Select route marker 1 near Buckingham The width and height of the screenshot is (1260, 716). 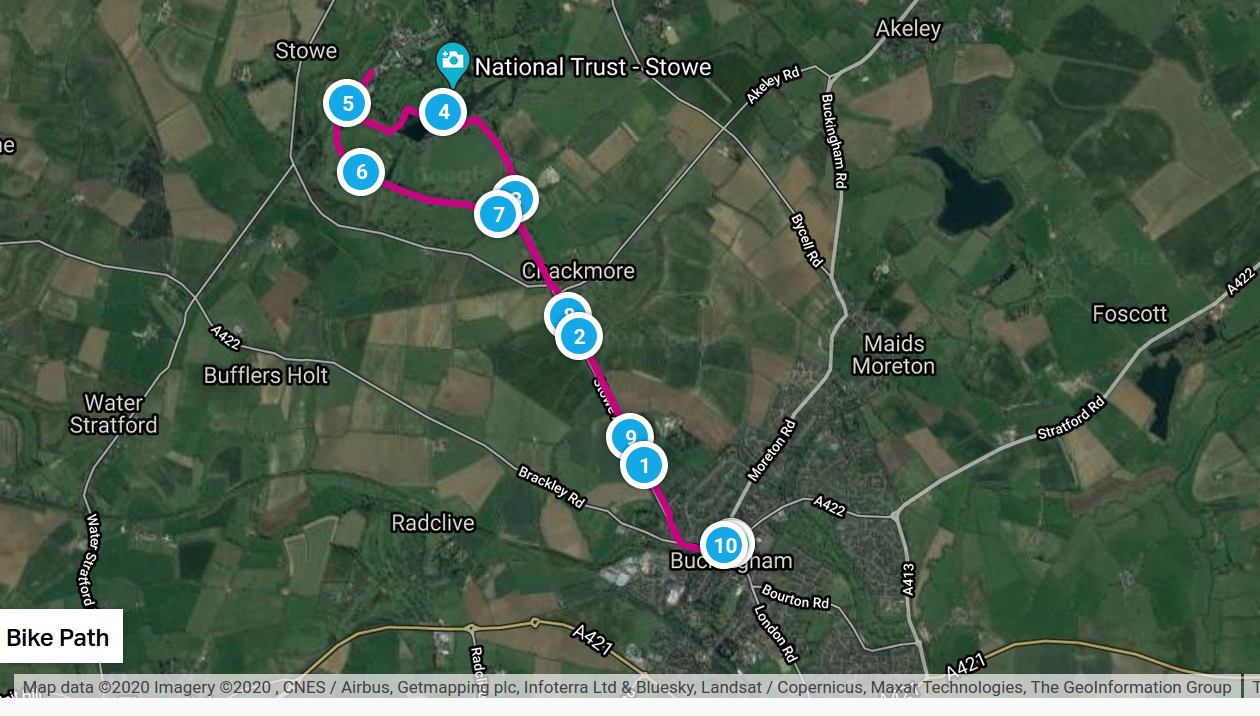(644, 465)
